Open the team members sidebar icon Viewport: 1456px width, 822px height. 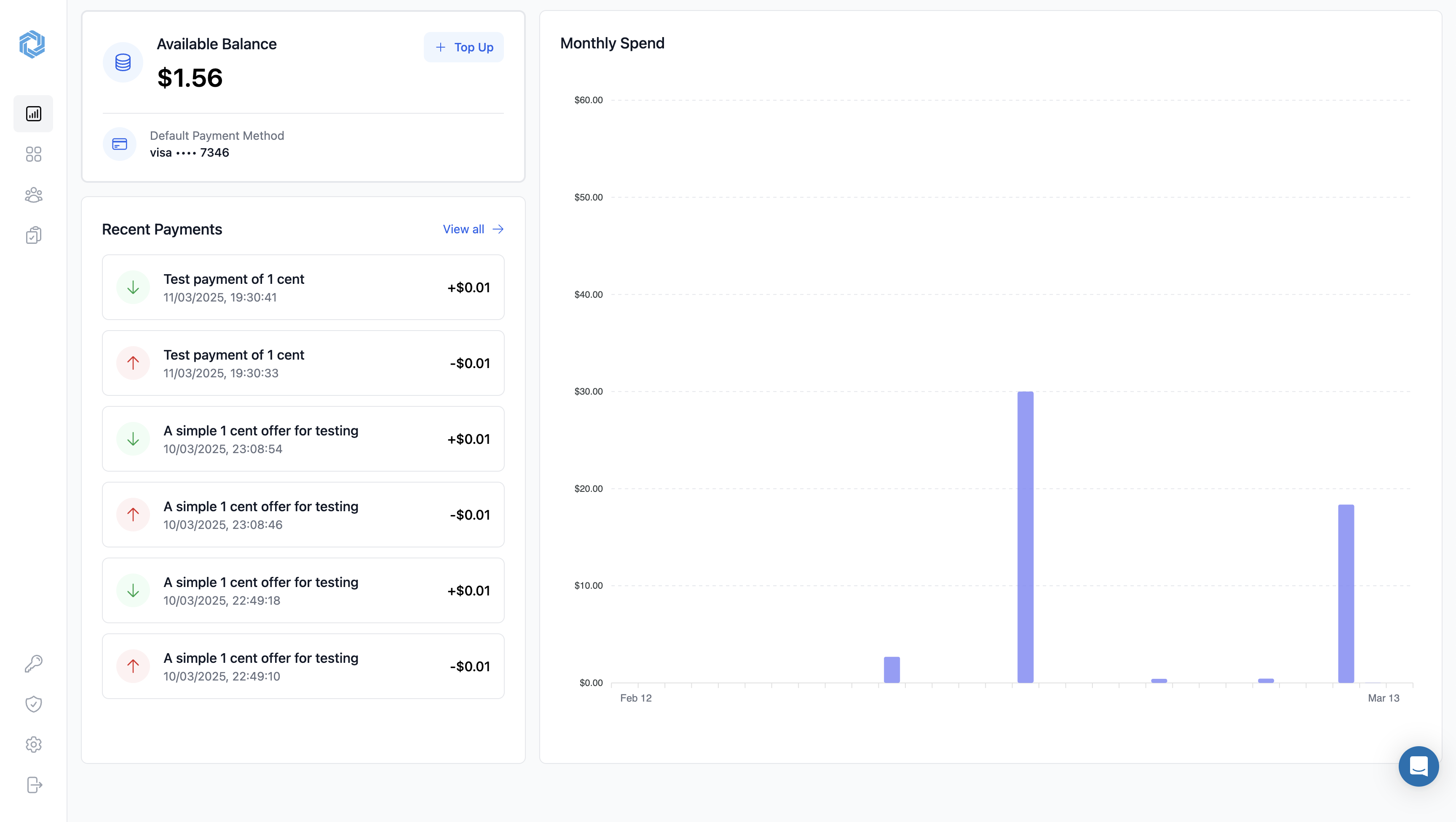click(33, 195)
